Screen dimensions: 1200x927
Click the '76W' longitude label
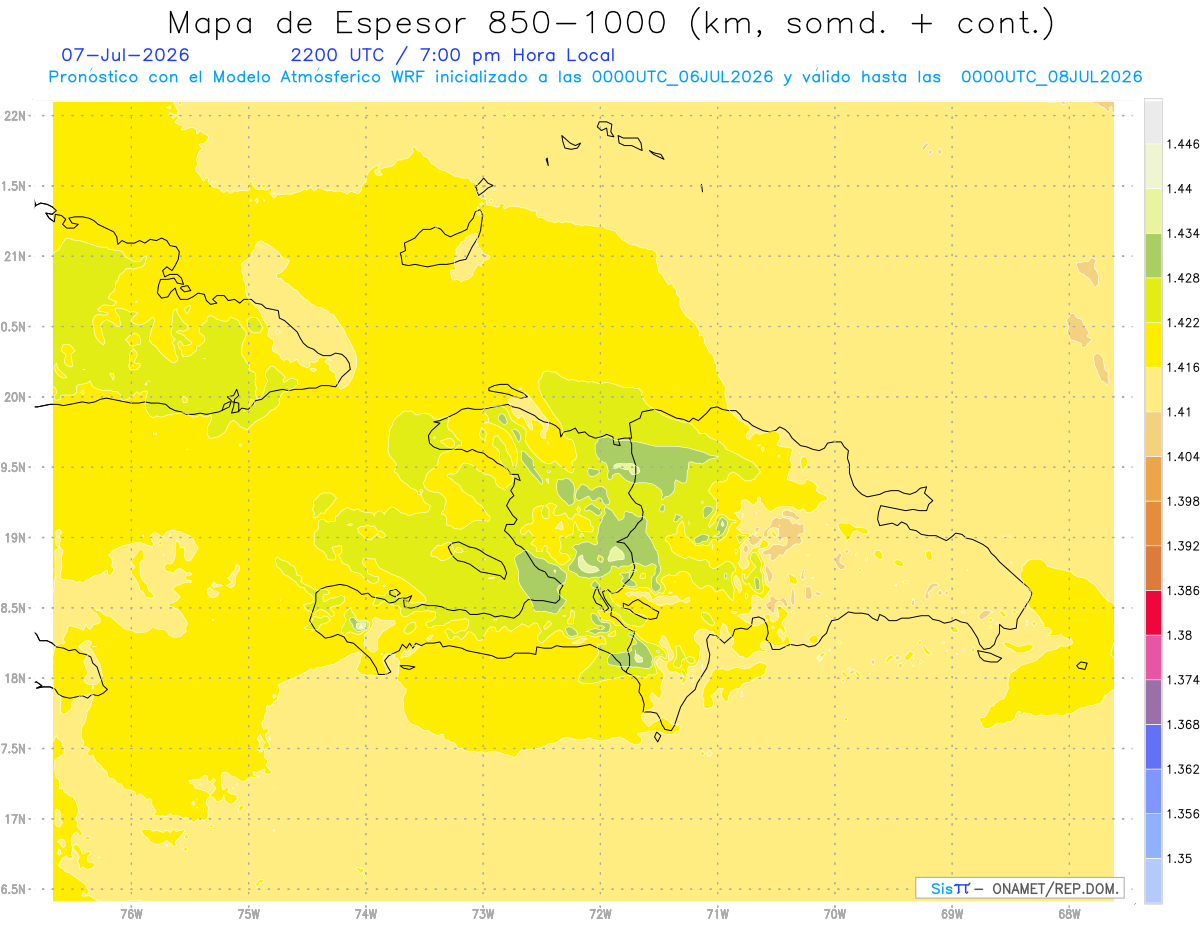[131, 914]
